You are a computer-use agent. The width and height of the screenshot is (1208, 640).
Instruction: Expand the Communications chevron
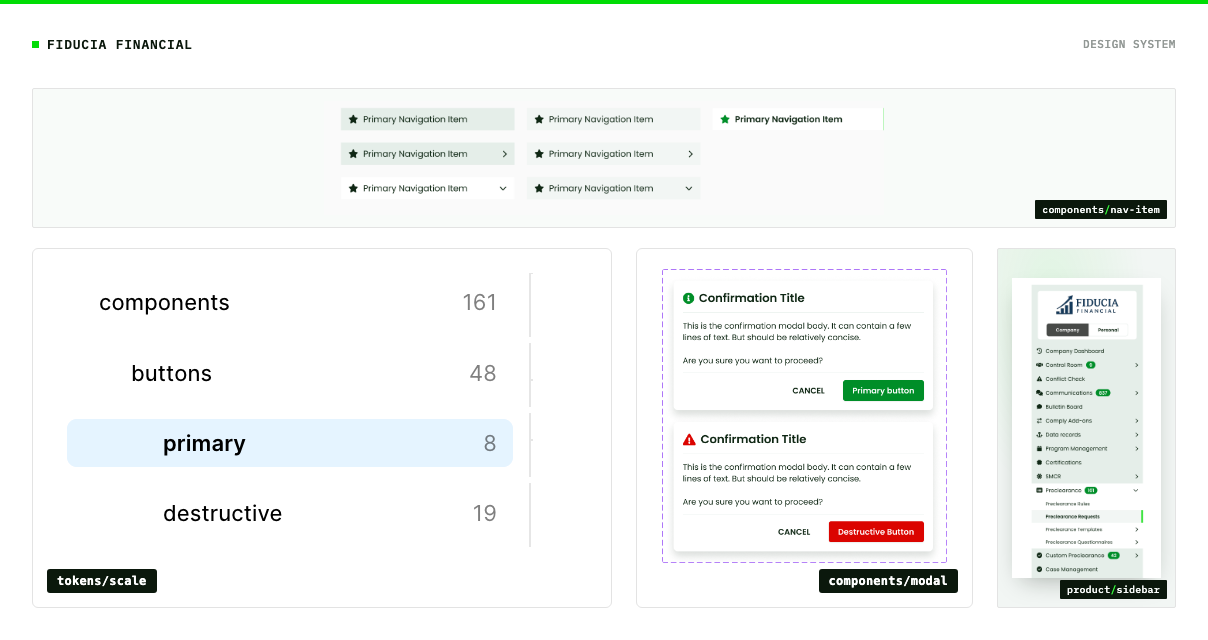tap(1136, 393)
